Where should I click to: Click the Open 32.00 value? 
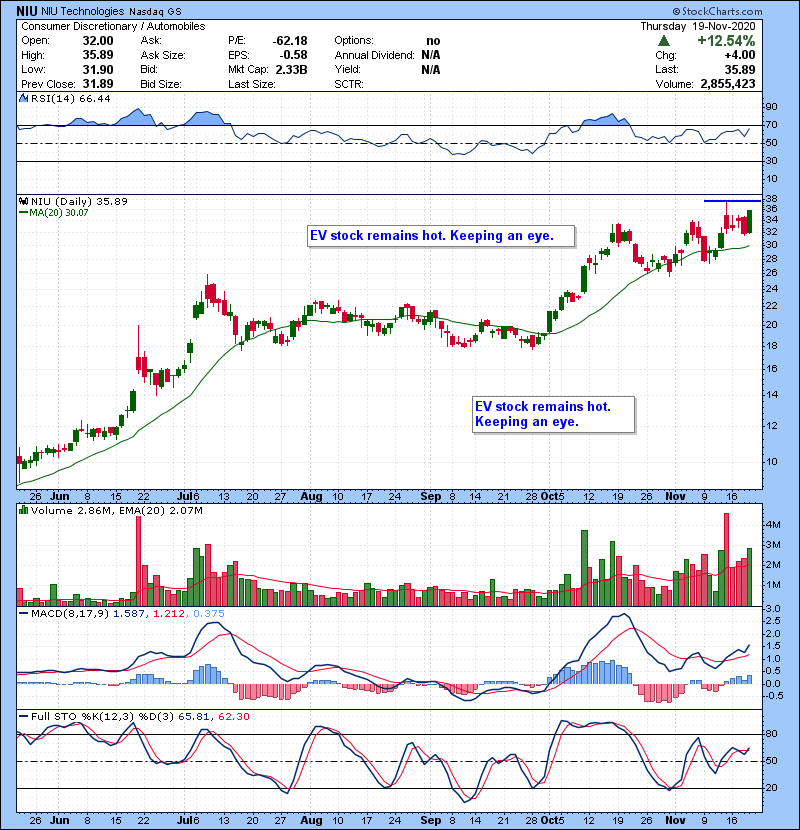98,41
